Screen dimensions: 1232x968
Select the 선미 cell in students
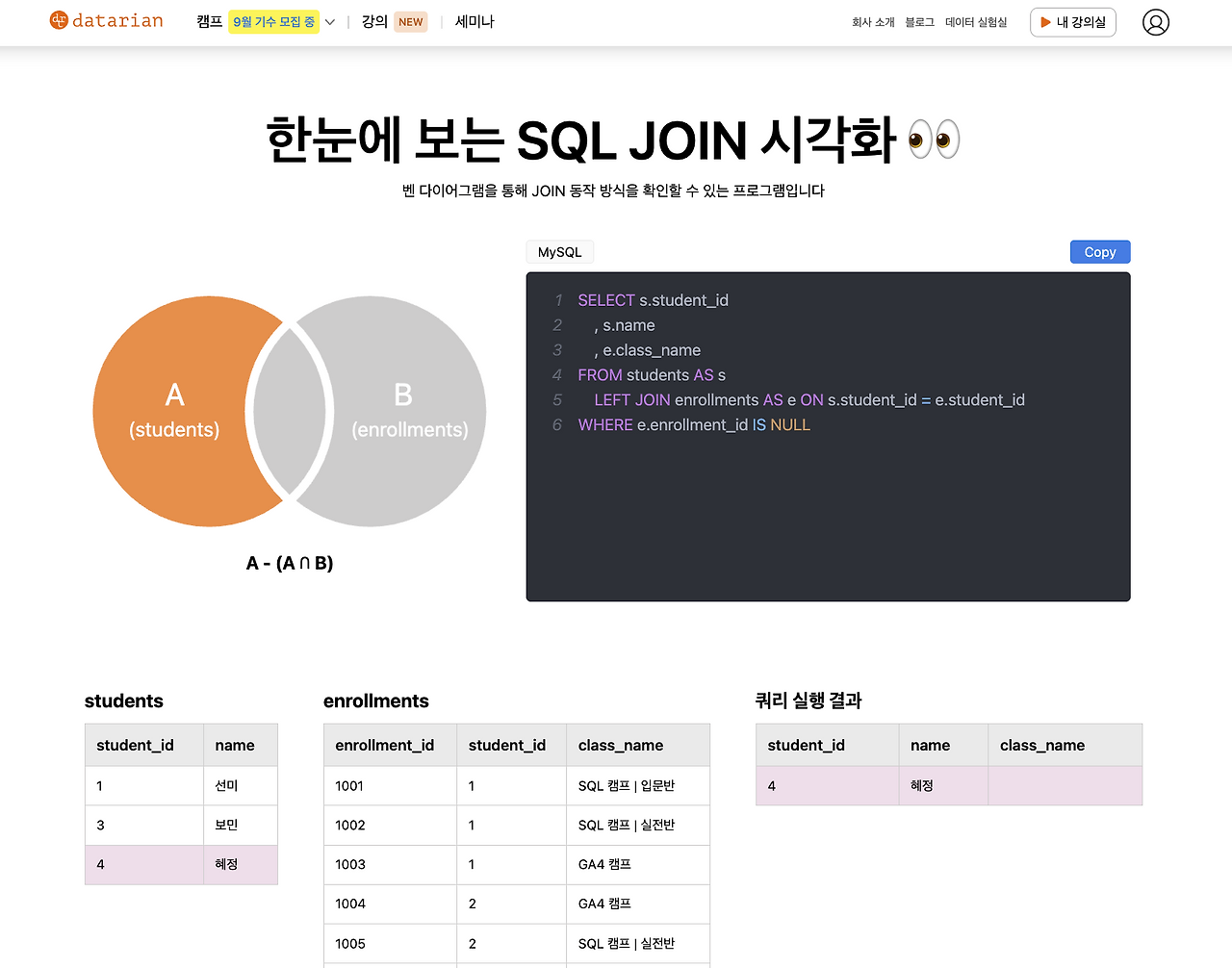(x=241, y=786)
